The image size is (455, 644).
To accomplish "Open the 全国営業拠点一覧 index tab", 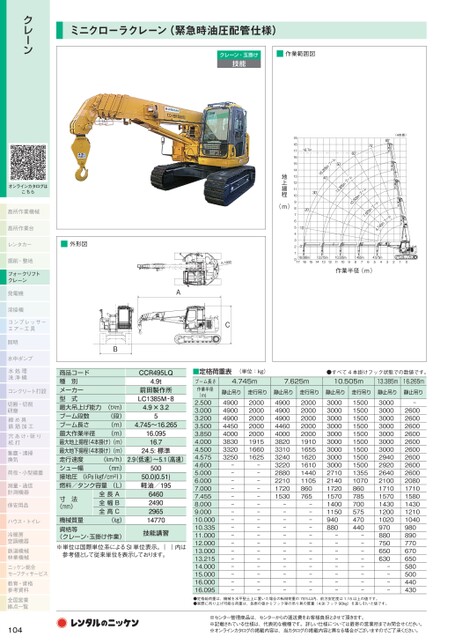I will [x=25, y=603].
